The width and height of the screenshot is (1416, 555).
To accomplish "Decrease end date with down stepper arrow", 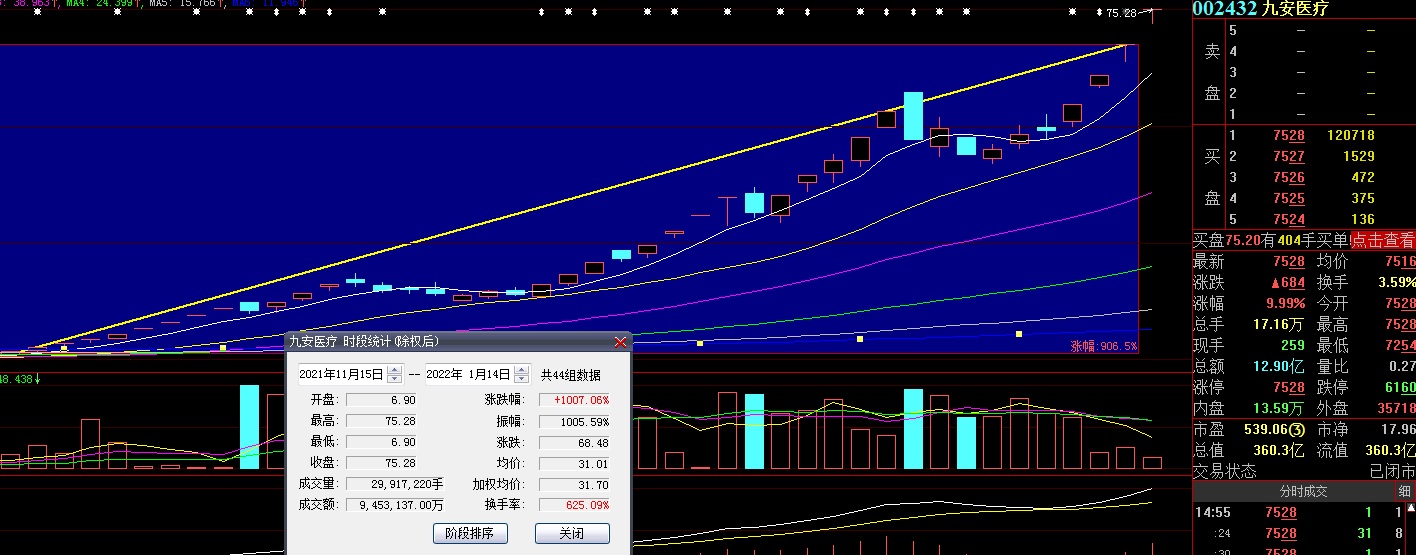I will click(521, 379).
